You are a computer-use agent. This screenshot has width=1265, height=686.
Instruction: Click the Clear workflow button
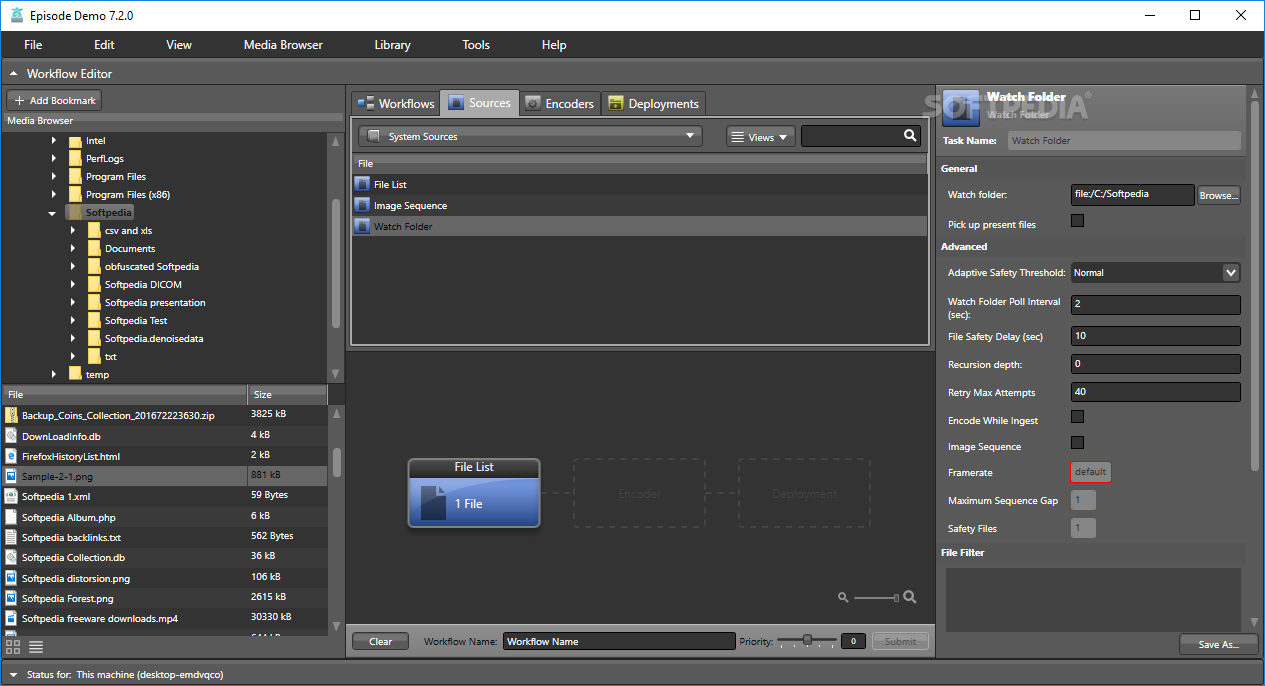(380, 641)
